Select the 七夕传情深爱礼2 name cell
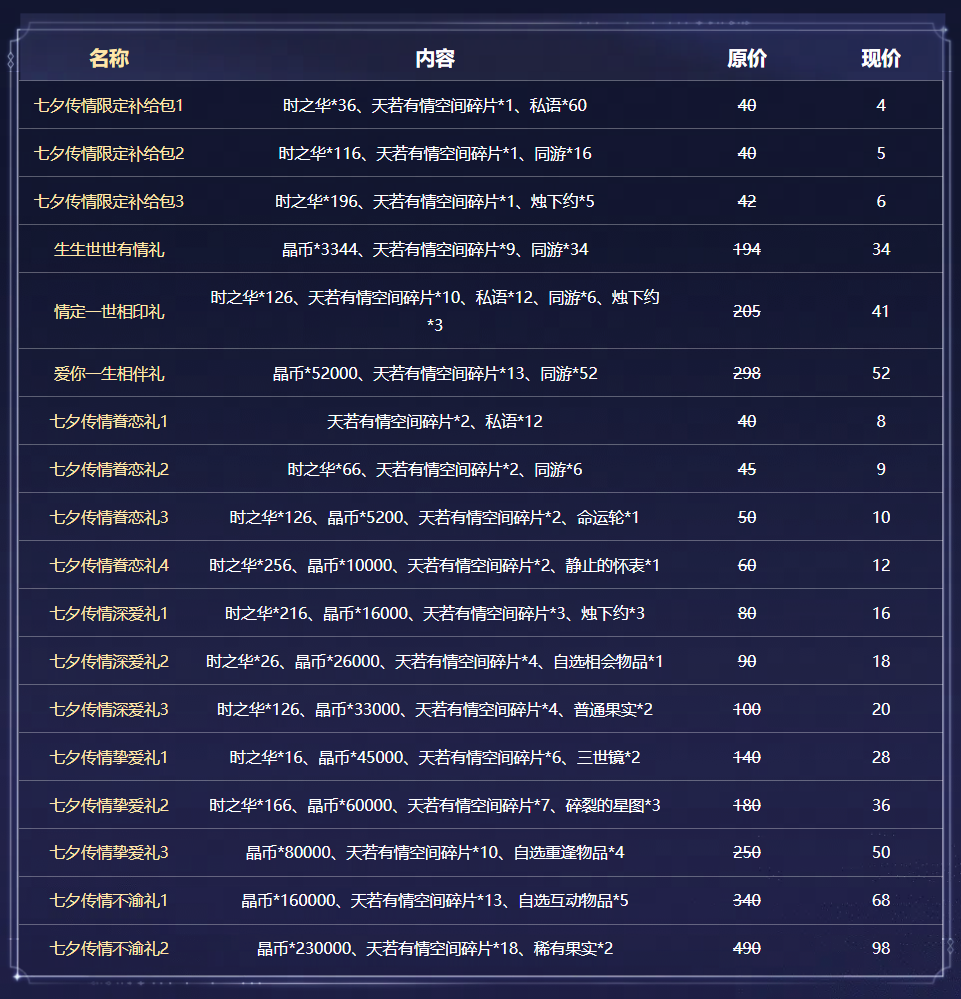This screenshot has width=961, height=999. 109,661
